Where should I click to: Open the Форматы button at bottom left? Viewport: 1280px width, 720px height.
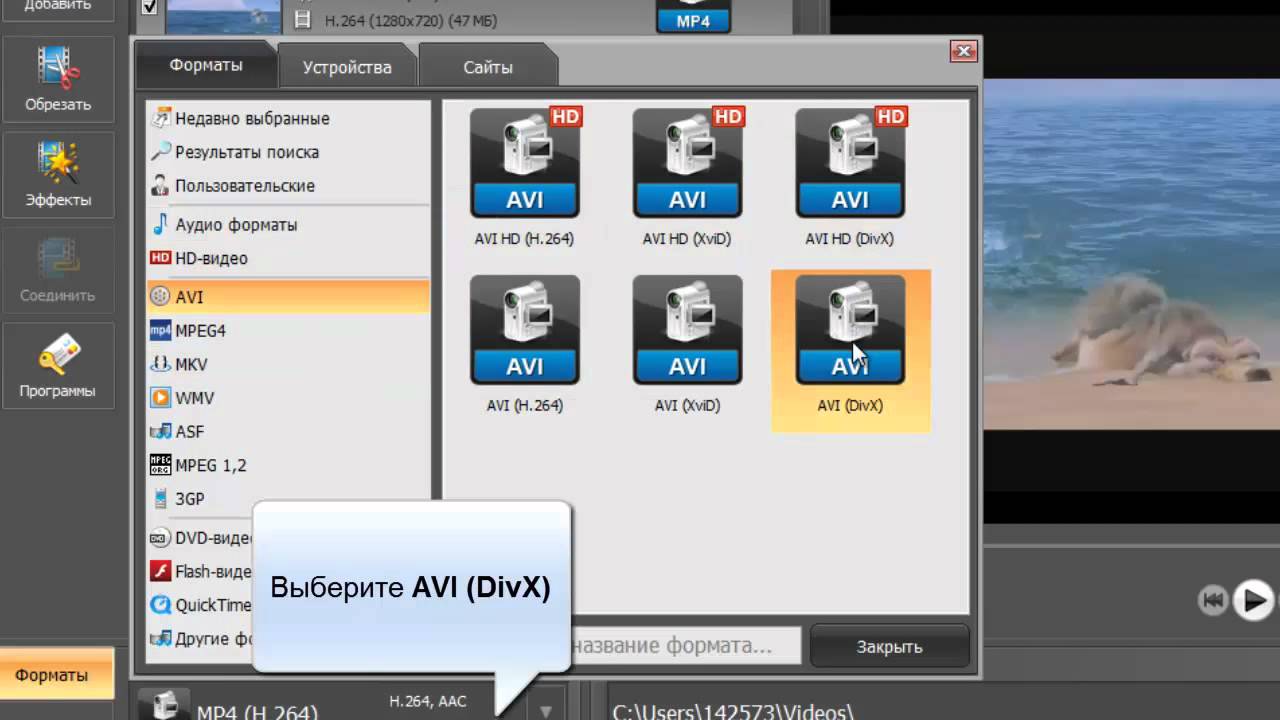(56, 675)
